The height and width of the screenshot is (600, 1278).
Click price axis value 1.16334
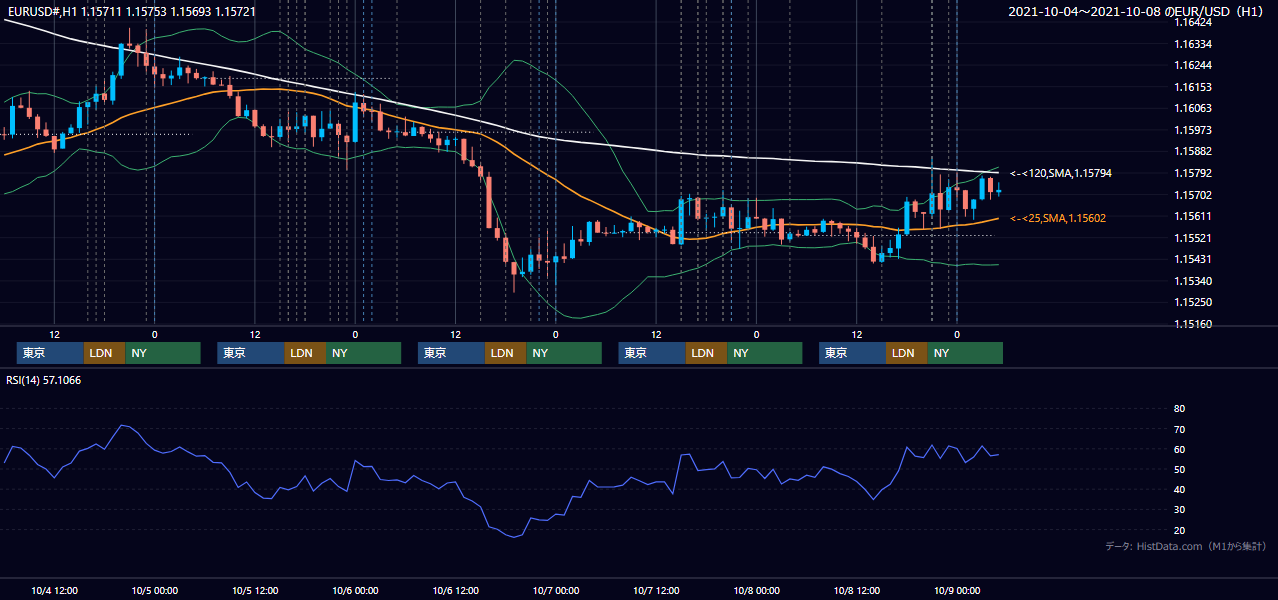1192,44
